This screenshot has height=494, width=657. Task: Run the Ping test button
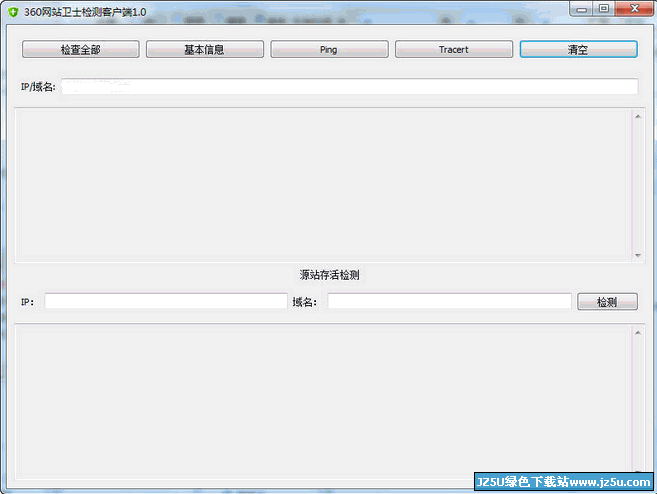329,49
